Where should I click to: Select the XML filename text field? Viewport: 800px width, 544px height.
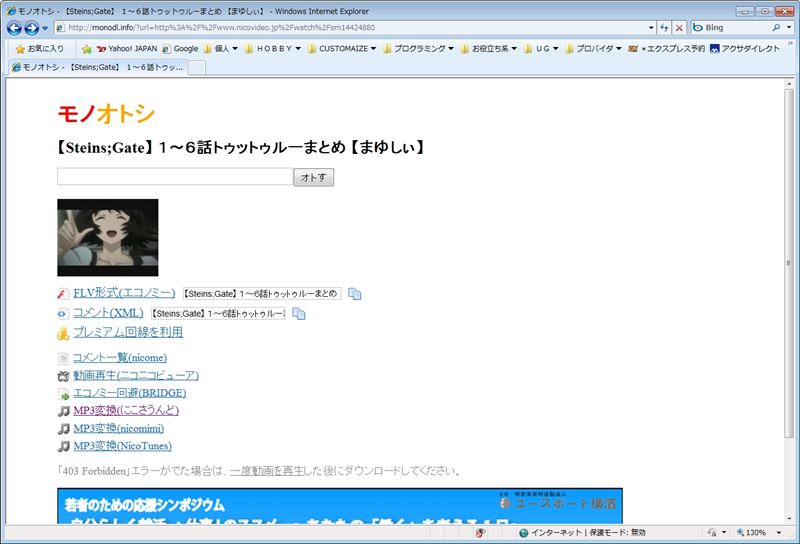pyautogui.click(x=218, y=313)
